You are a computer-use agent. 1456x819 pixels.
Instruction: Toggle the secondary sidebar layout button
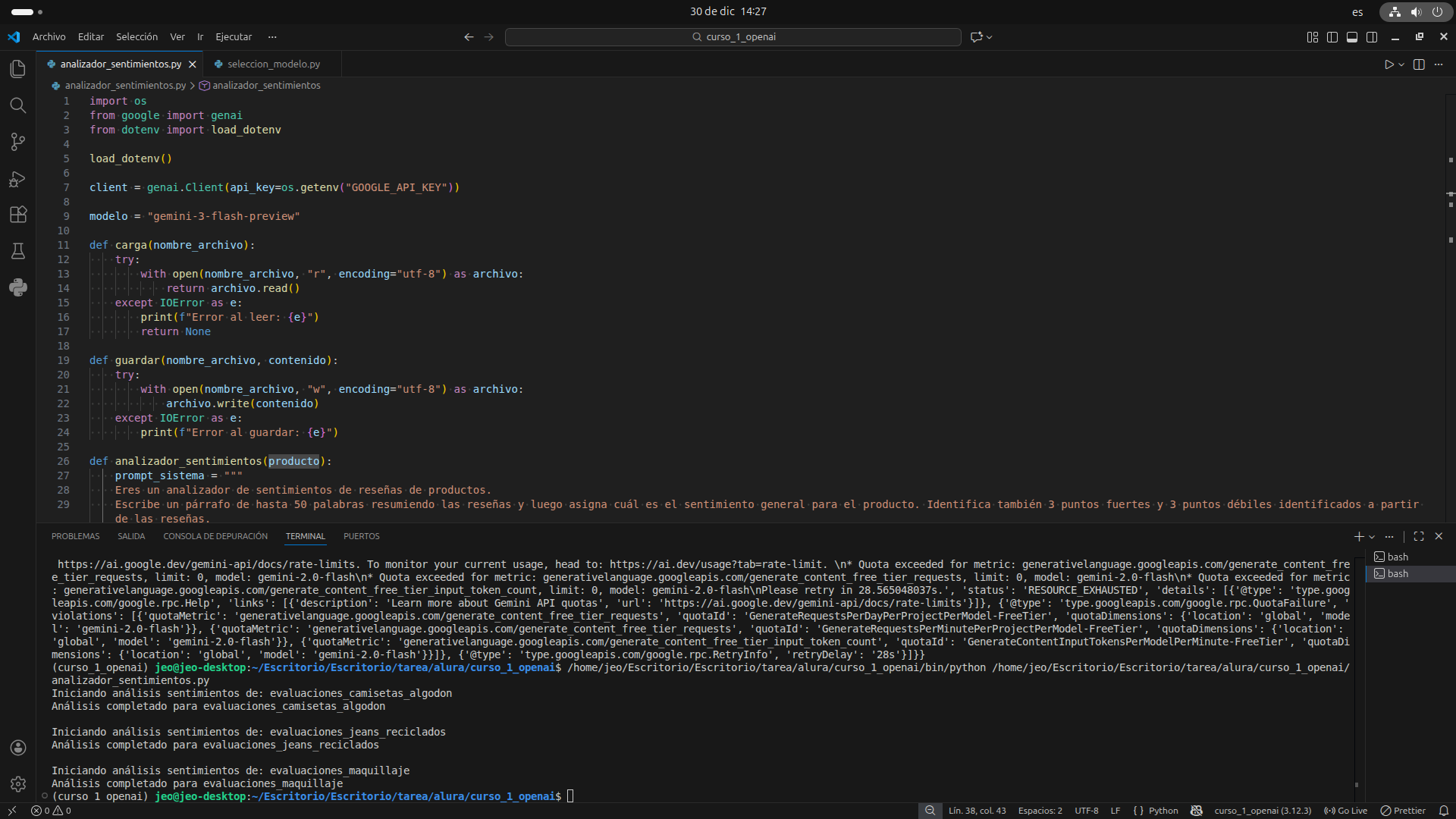[x=1372, y=37]
